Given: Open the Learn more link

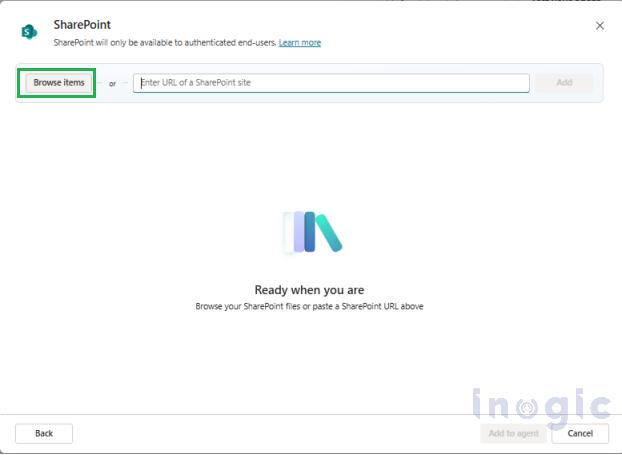Looking at the screenshot, I should click(x=299, y=43).
